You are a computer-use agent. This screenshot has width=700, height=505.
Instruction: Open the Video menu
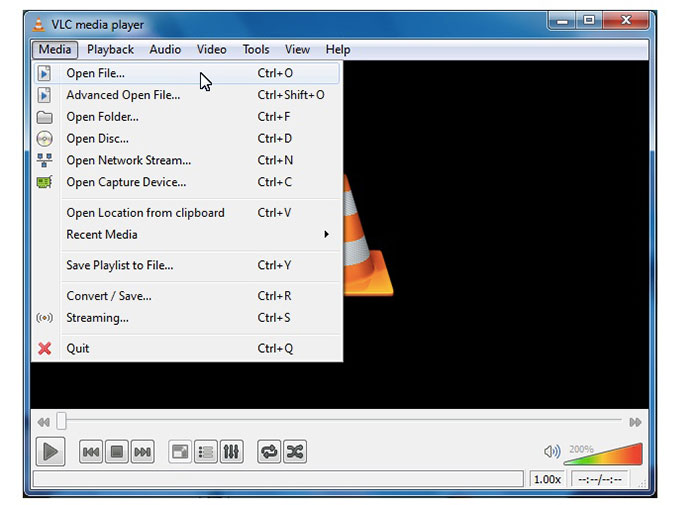click(212, 50)
